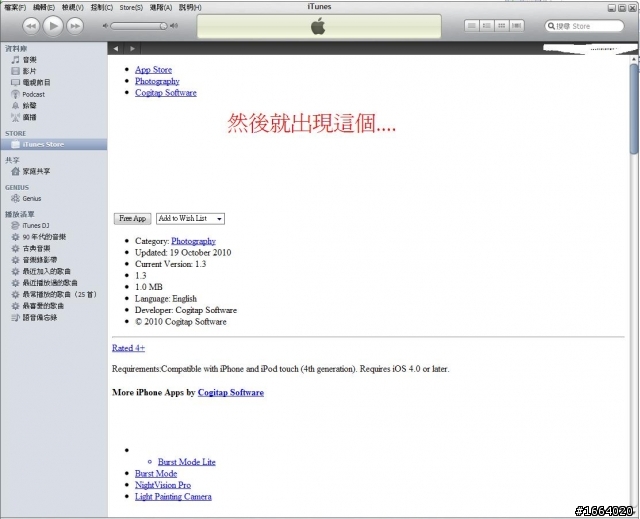Open the 編輯(E) menu
Viewport: 640px width, 519px height.
coord(44,7)
